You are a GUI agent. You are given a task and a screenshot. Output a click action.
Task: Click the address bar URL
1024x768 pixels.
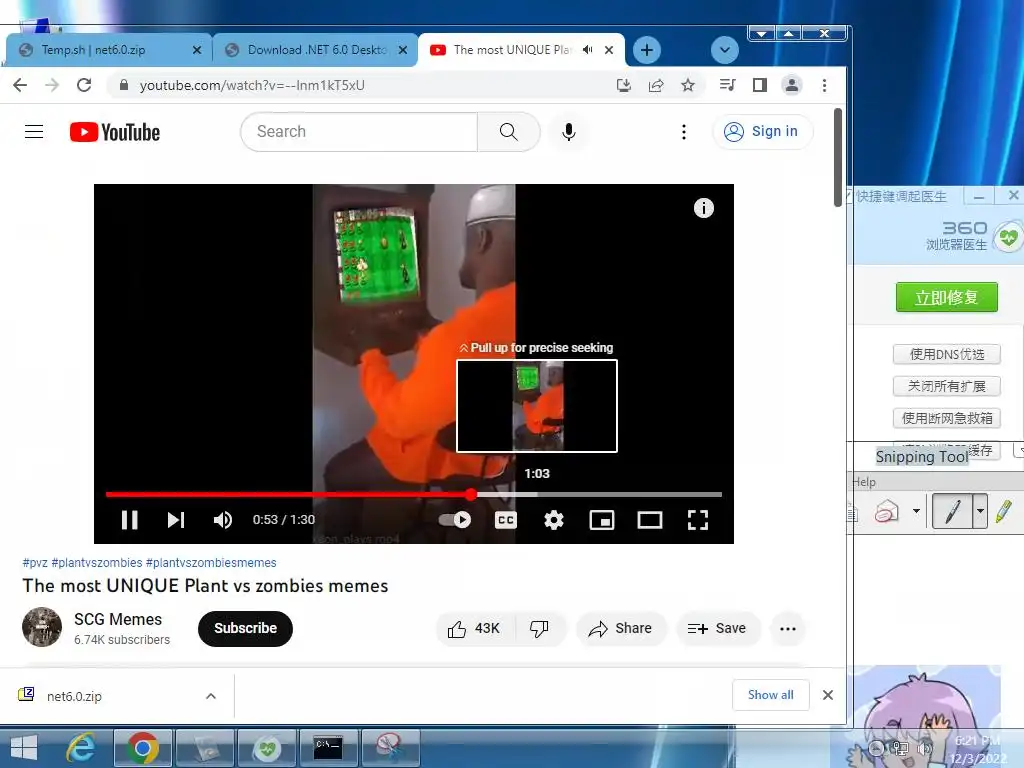[252, 85]
